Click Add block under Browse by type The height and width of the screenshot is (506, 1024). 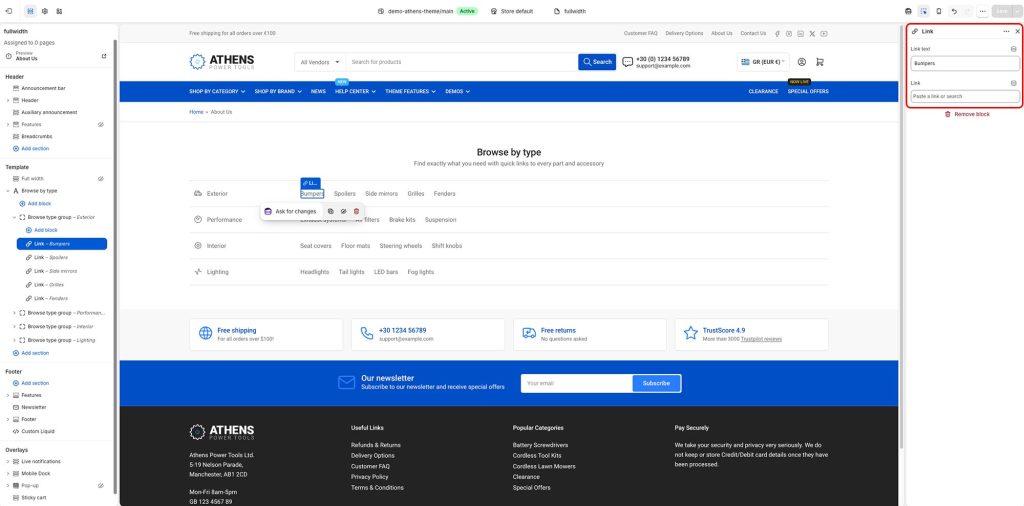(36, 204)
